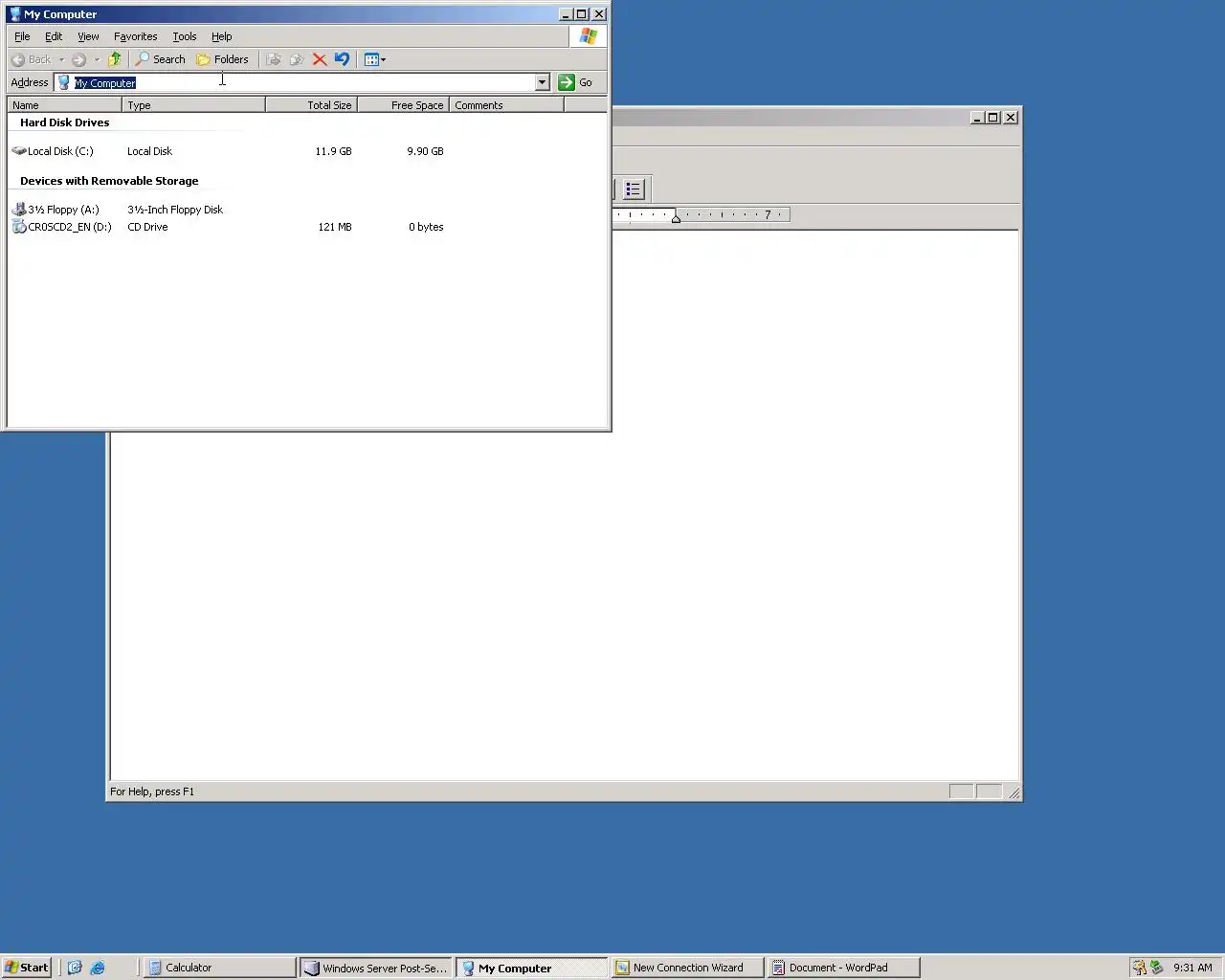Open the Start menu
Viewport: 1225px width, 980px height.
(x=26, y=968)
